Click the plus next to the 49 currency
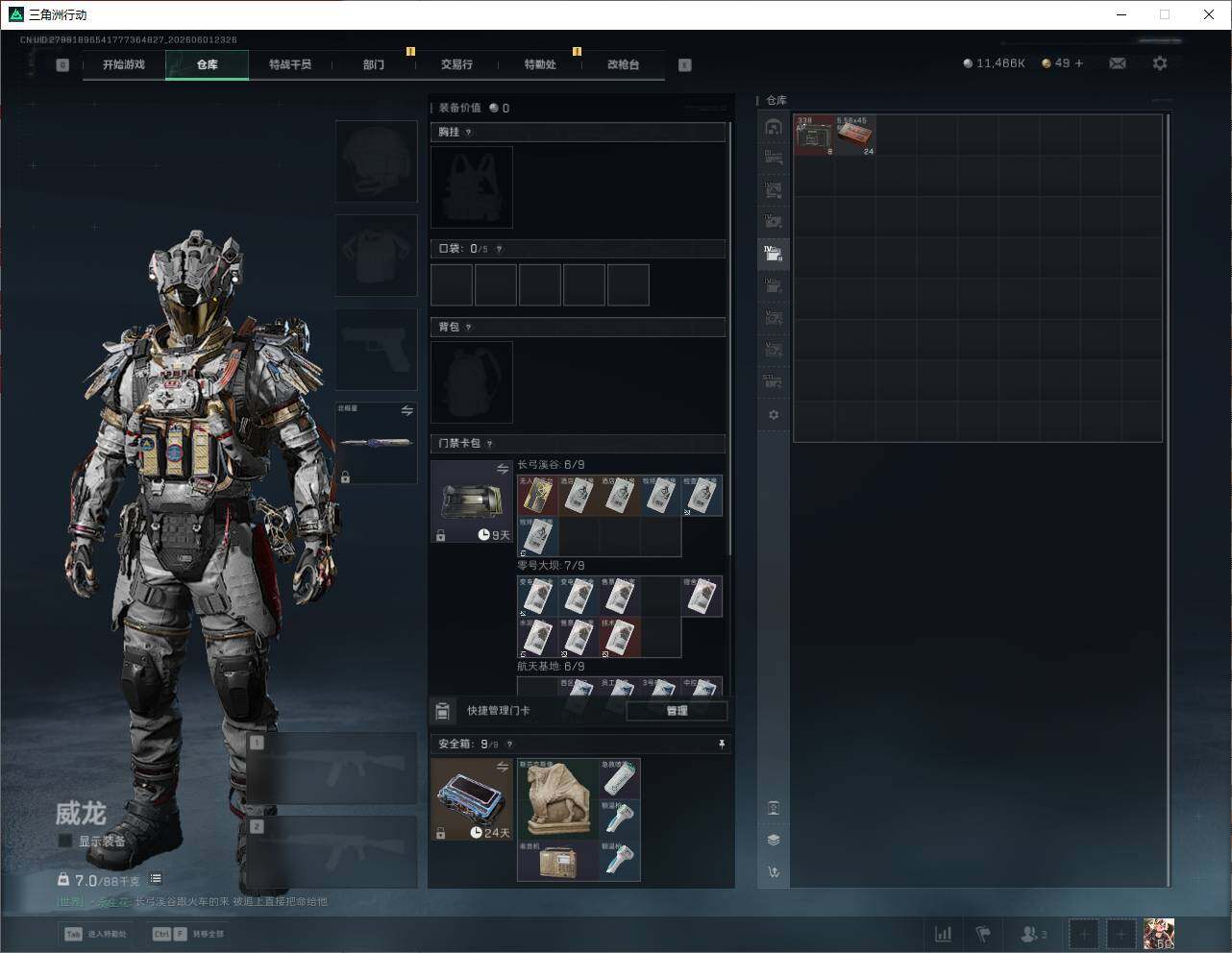This screenshot has width=1232, height=953. (x=1079, y=63)
